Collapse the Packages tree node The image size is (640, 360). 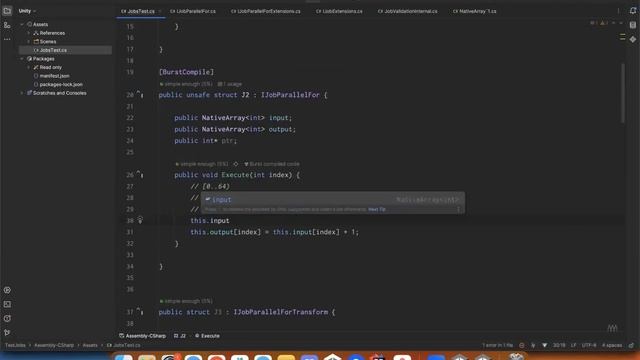tap(22, 59)
